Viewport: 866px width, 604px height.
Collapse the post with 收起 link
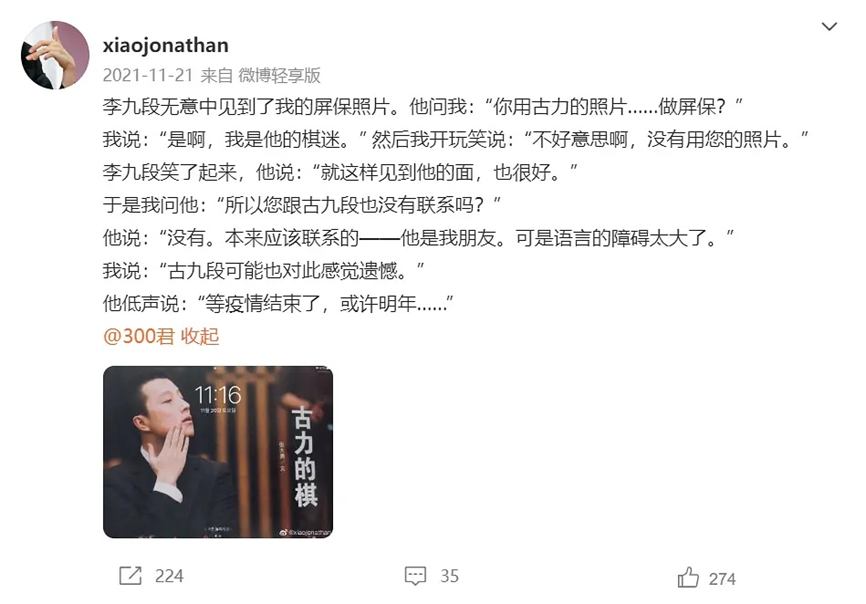click(200, 336)
